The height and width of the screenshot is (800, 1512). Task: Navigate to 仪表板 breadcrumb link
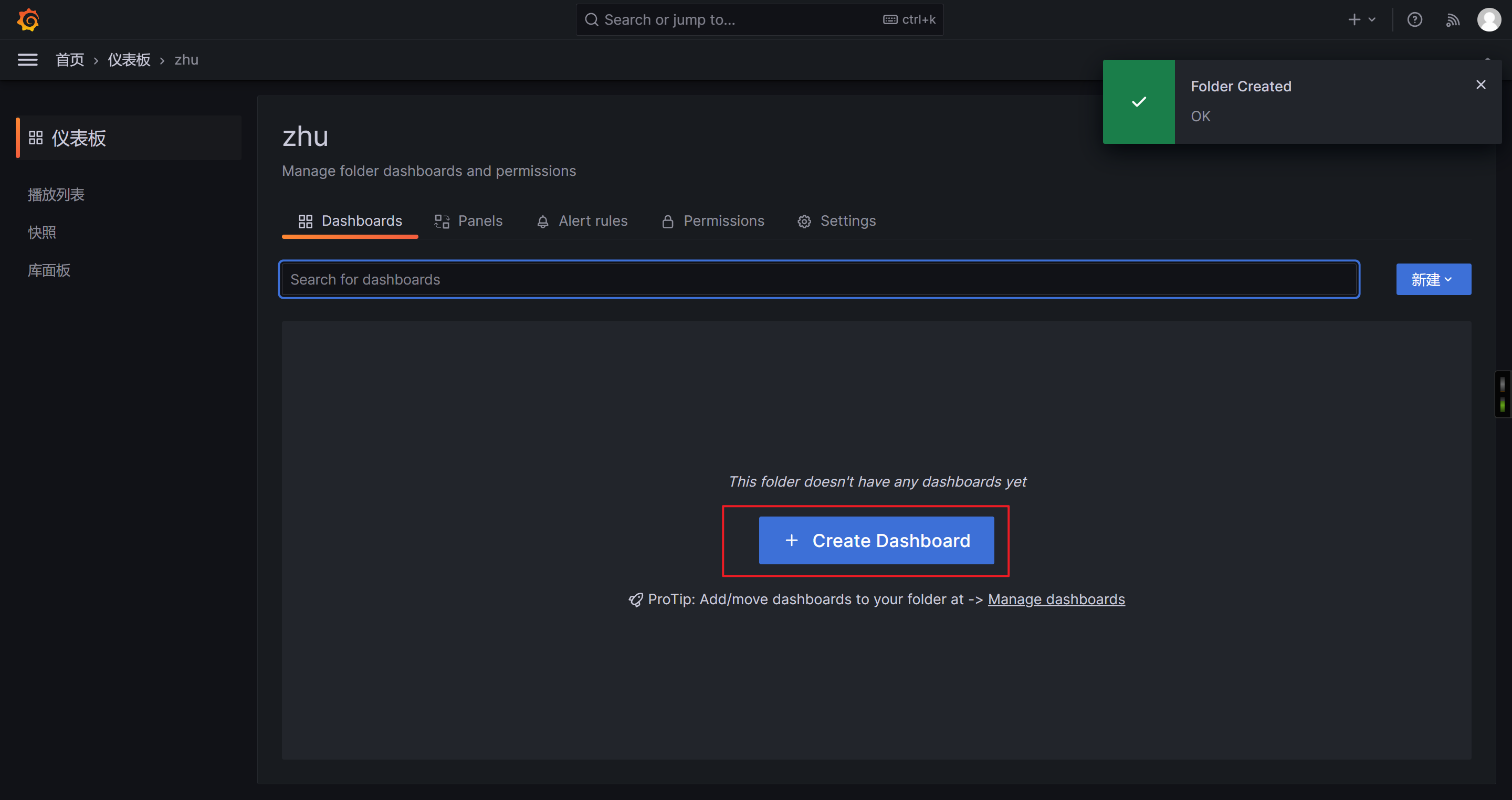pos(129,60)
